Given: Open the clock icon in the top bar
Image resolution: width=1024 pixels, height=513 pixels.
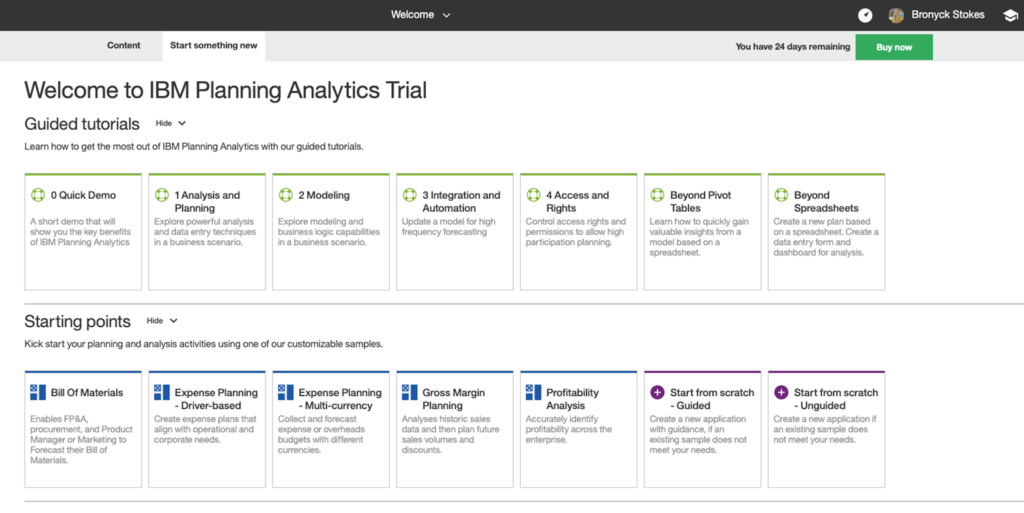Looking at the screenshot, I should point(865,15).
